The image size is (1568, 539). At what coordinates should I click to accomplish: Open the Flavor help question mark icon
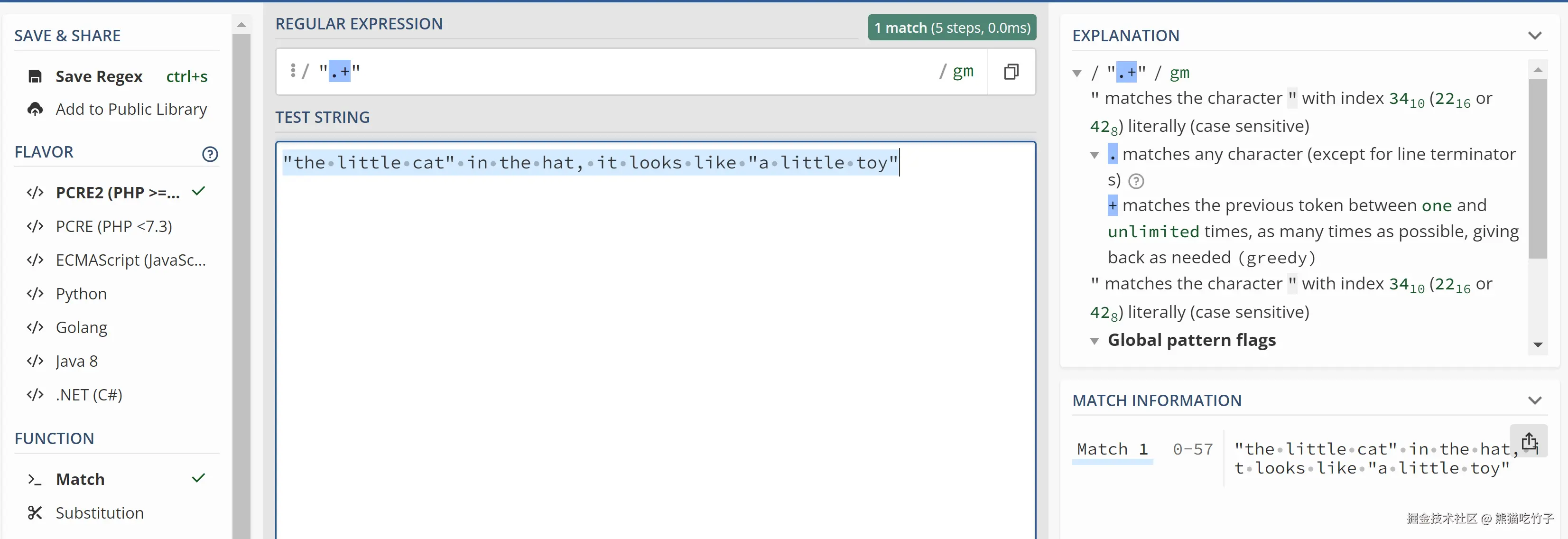[210, 154]
